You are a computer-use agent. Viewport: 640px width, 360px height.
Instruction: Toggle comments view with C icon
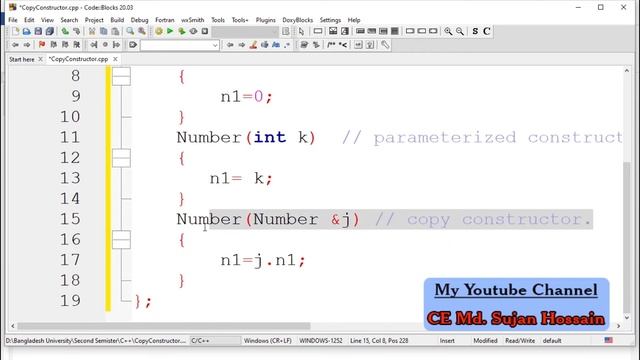487,31
